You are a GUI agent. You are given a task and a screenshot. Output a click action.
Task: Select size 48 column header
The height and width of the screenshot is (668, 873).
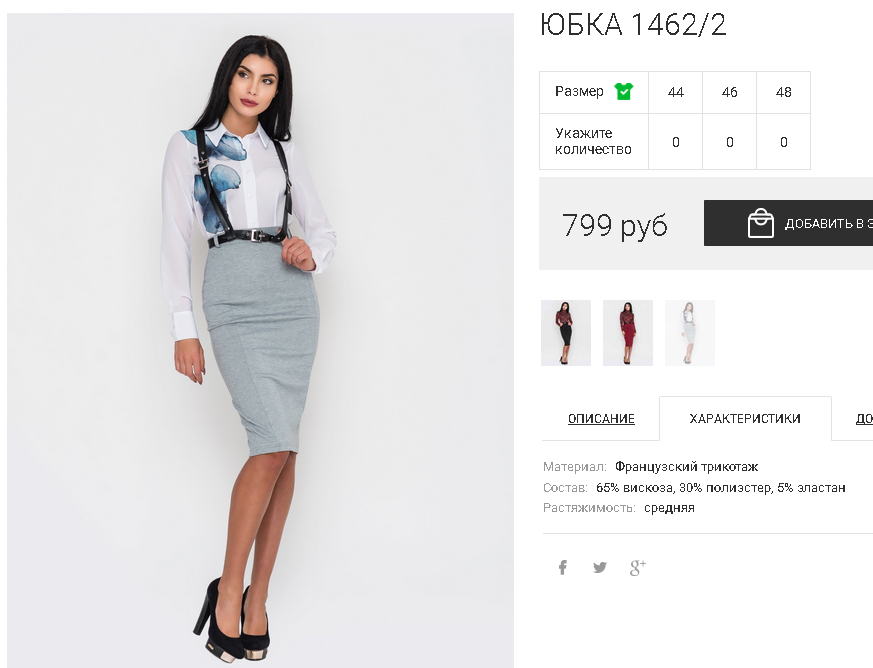click(783, 92)
